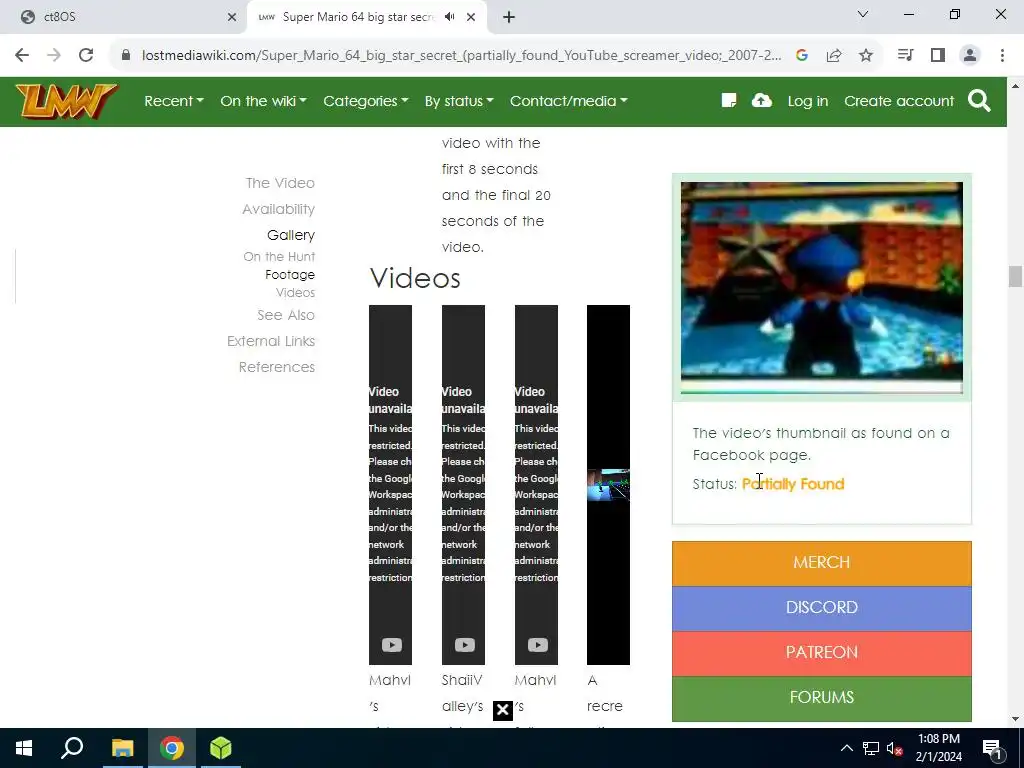1024x768 pixels.
Task: Play the recreation video with thumbnail
Action: [x=608, y=485]
